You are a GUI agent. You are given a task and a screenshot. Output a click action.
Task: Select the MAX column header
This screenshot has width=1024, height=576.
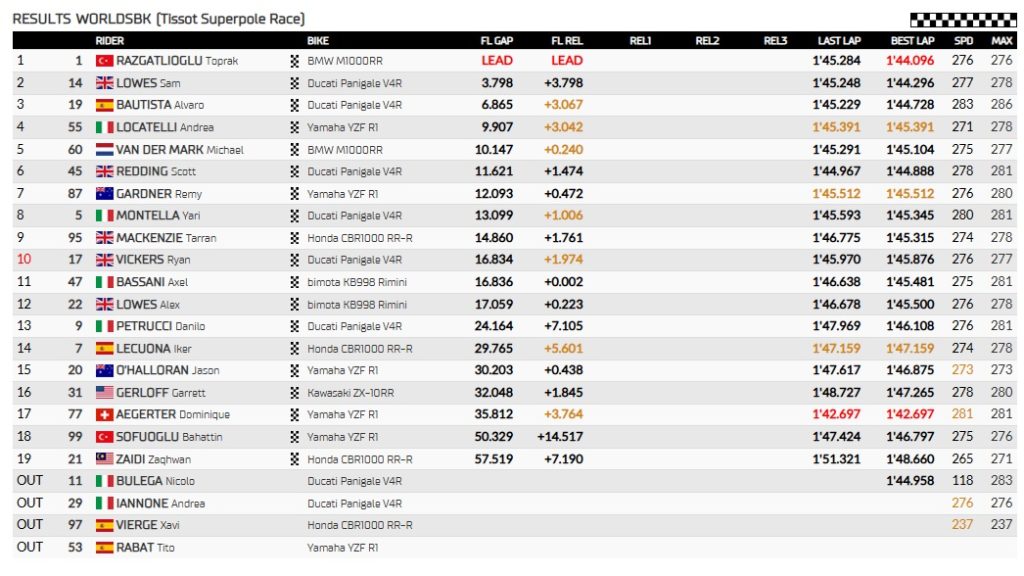tap(1001, 41)
